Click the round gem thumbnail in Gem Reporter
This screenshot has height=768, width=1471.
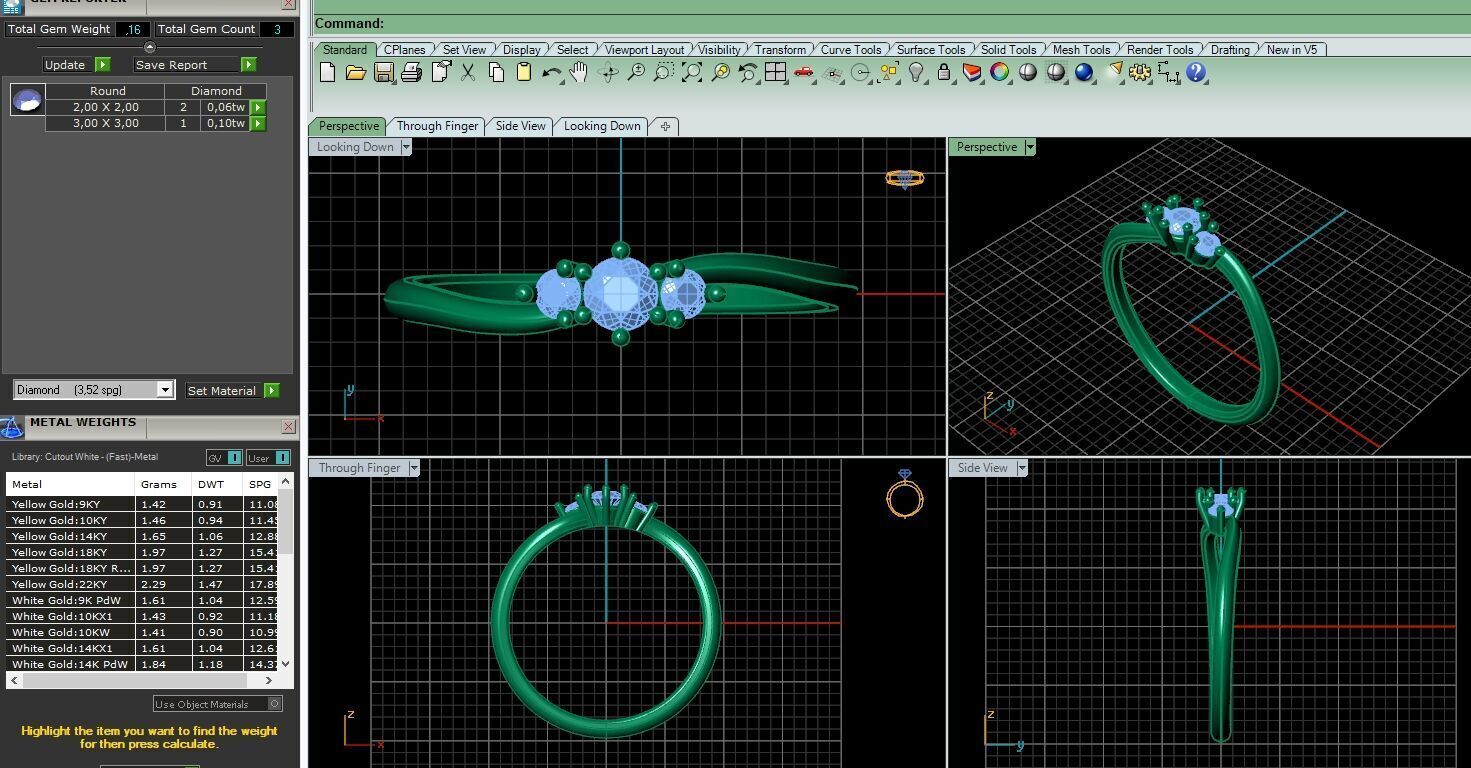click(x=27, y=99)
